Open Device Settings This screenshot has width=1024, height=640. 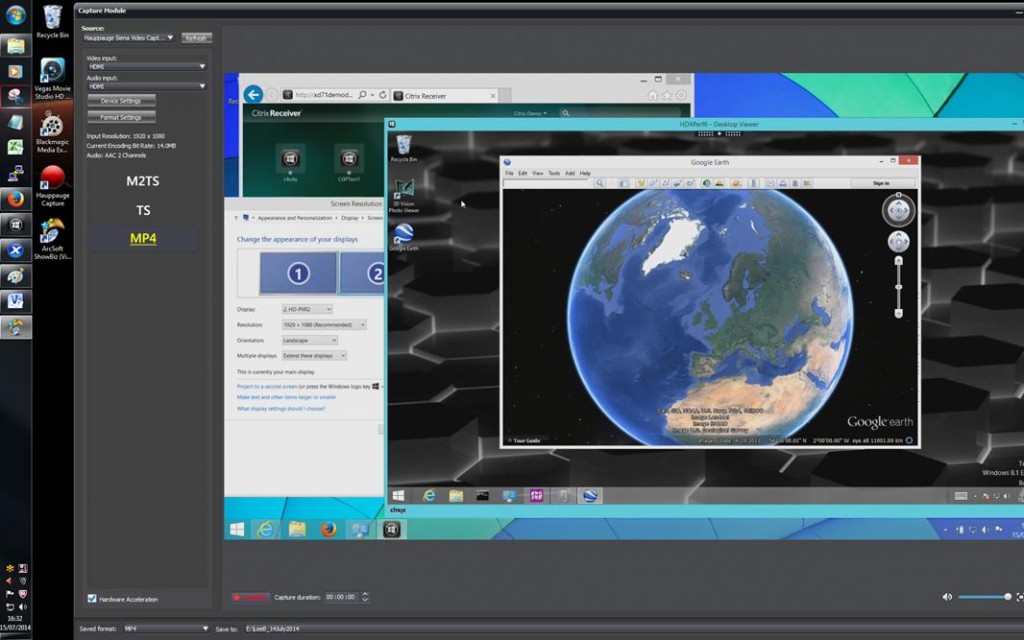click(121, 101)
